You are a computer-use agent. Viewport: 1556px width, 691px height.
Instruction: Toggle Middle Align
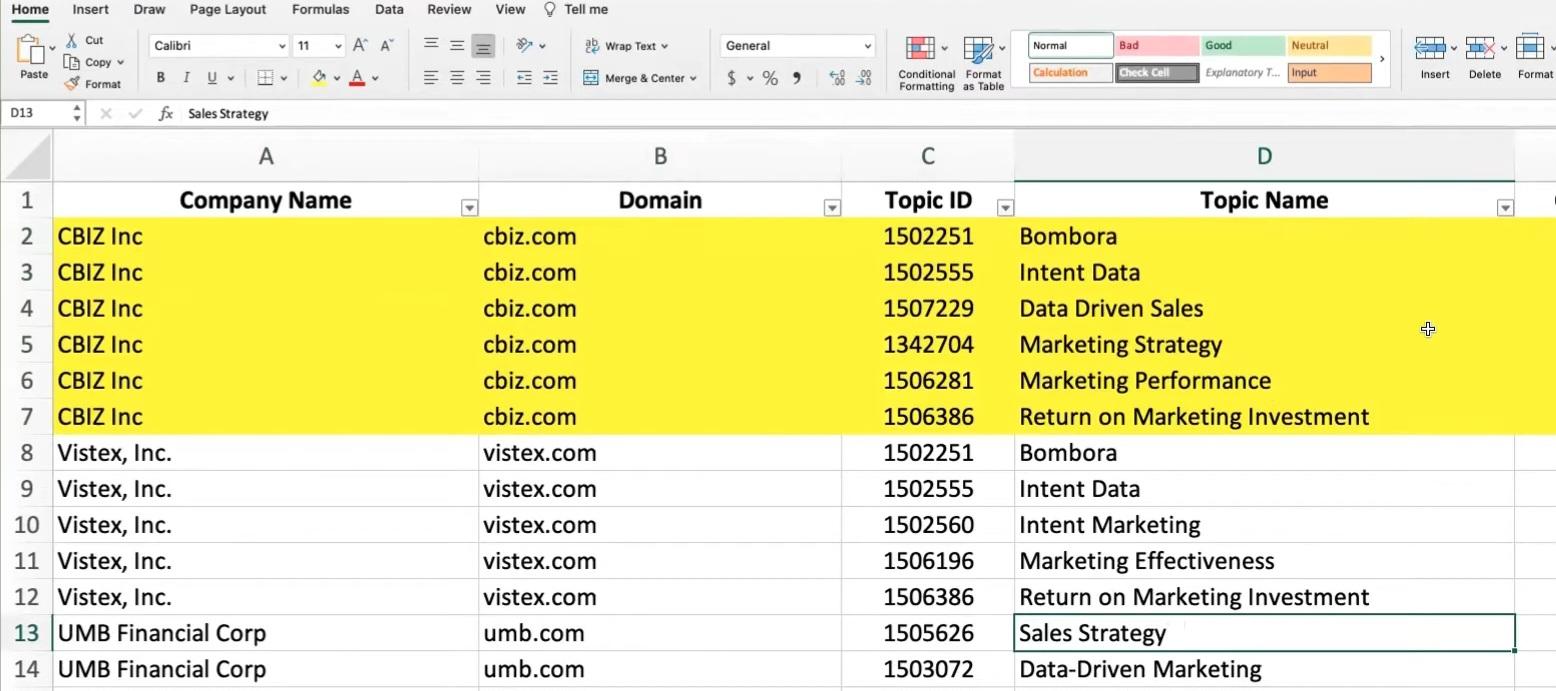[457, 45]
